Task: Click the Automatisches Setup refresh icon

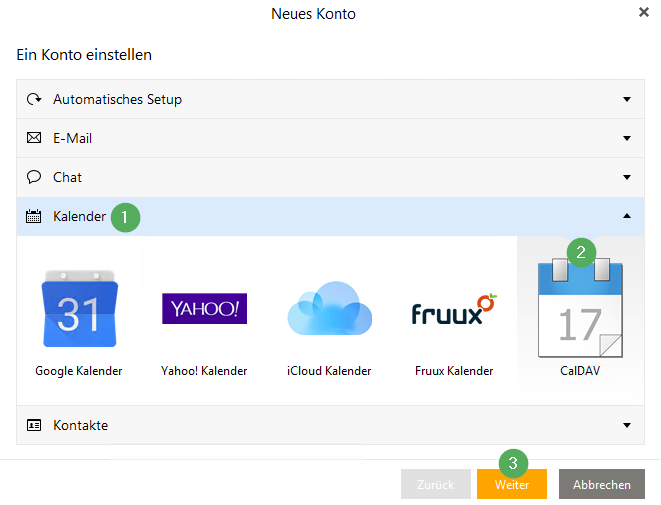Action: pos(34,99)
